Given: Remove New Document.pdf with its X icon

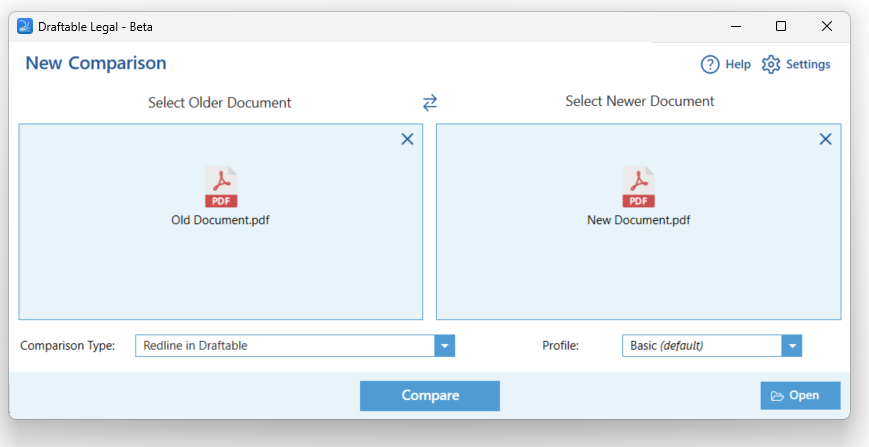Looking at the screenshot, I should [825, 139].
